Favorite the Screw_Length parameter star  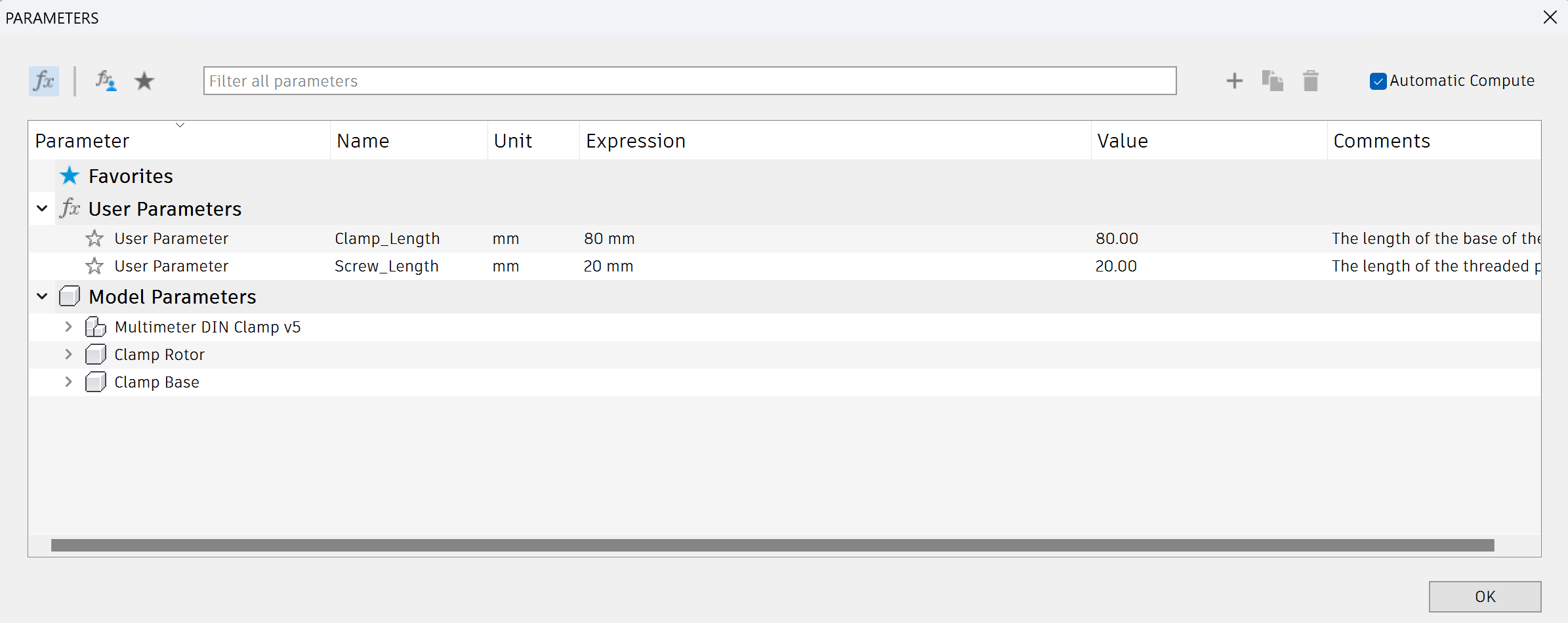click(94, 266)
